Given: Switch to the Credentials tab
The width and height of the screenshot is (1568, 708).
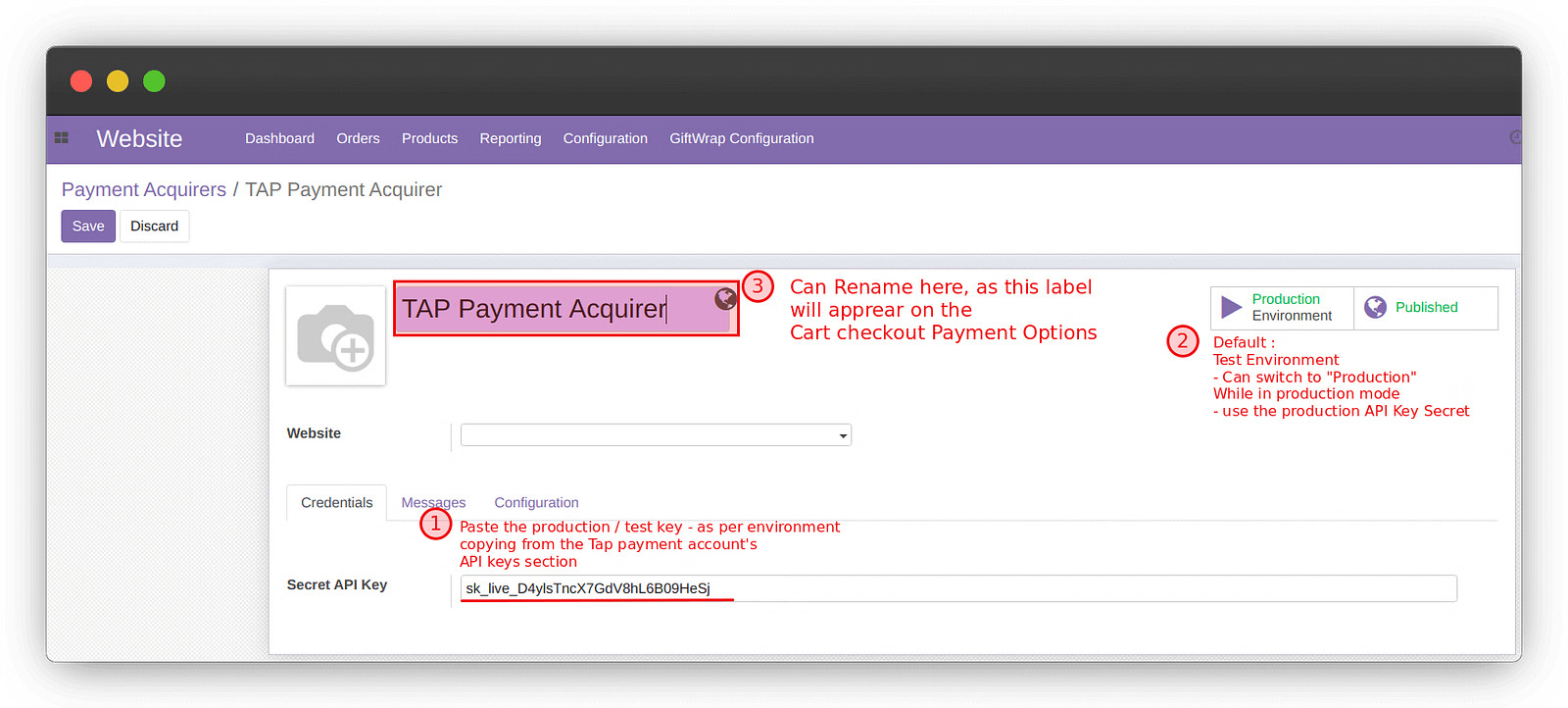Looking at the screenshot, I should tap(336, 502).
